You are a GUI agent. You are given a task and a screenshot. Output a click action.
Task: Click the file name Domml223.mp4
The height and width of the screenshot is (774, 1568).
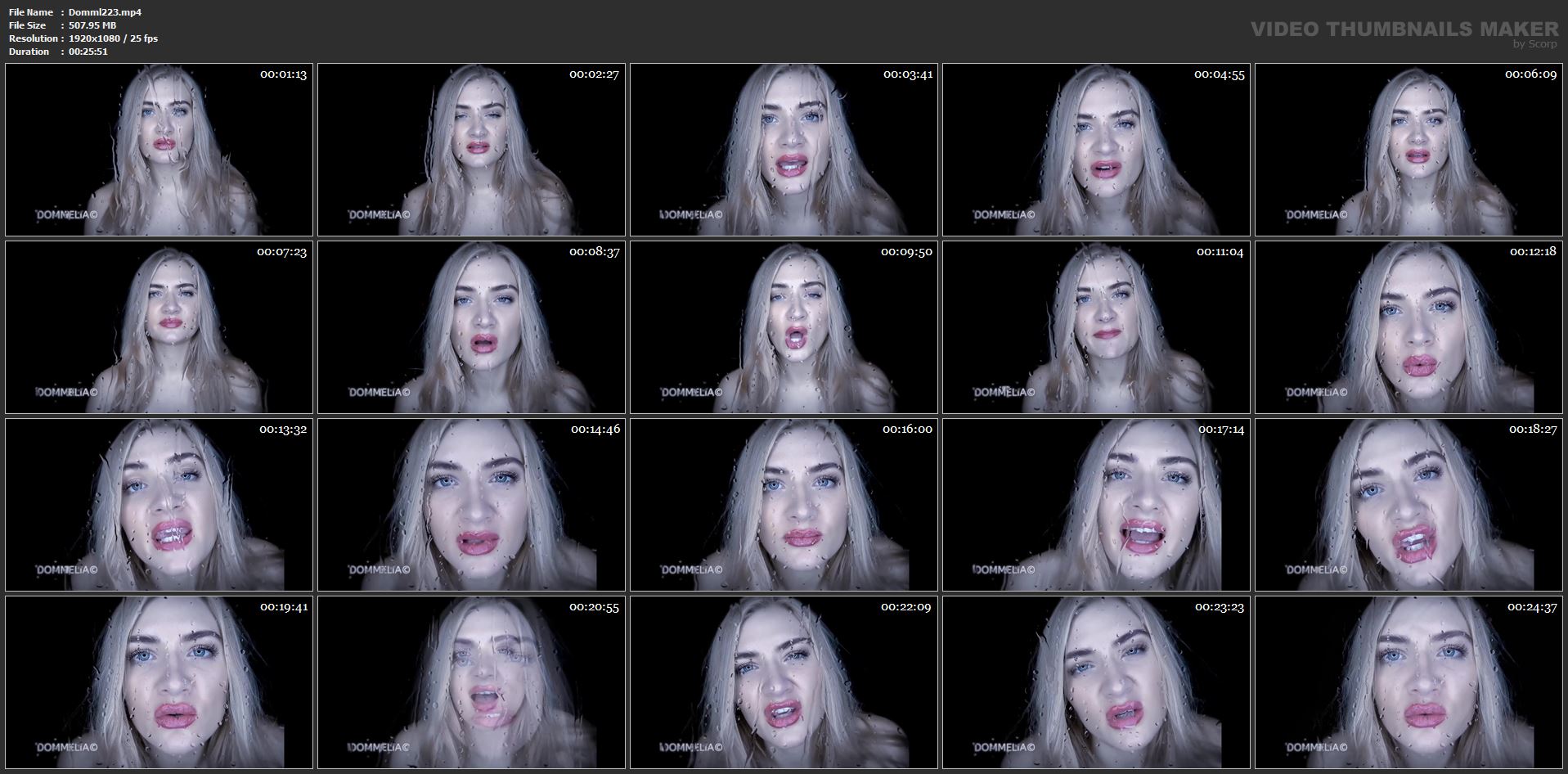105,12
